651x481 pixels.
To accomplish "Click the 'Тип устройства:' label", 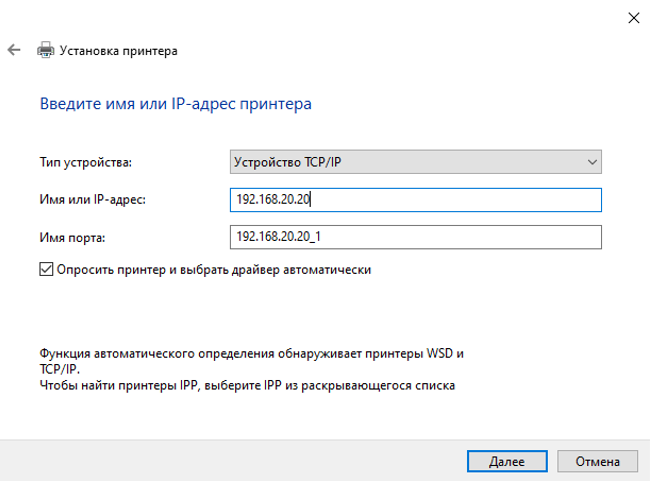I will (x=85, y=162).
